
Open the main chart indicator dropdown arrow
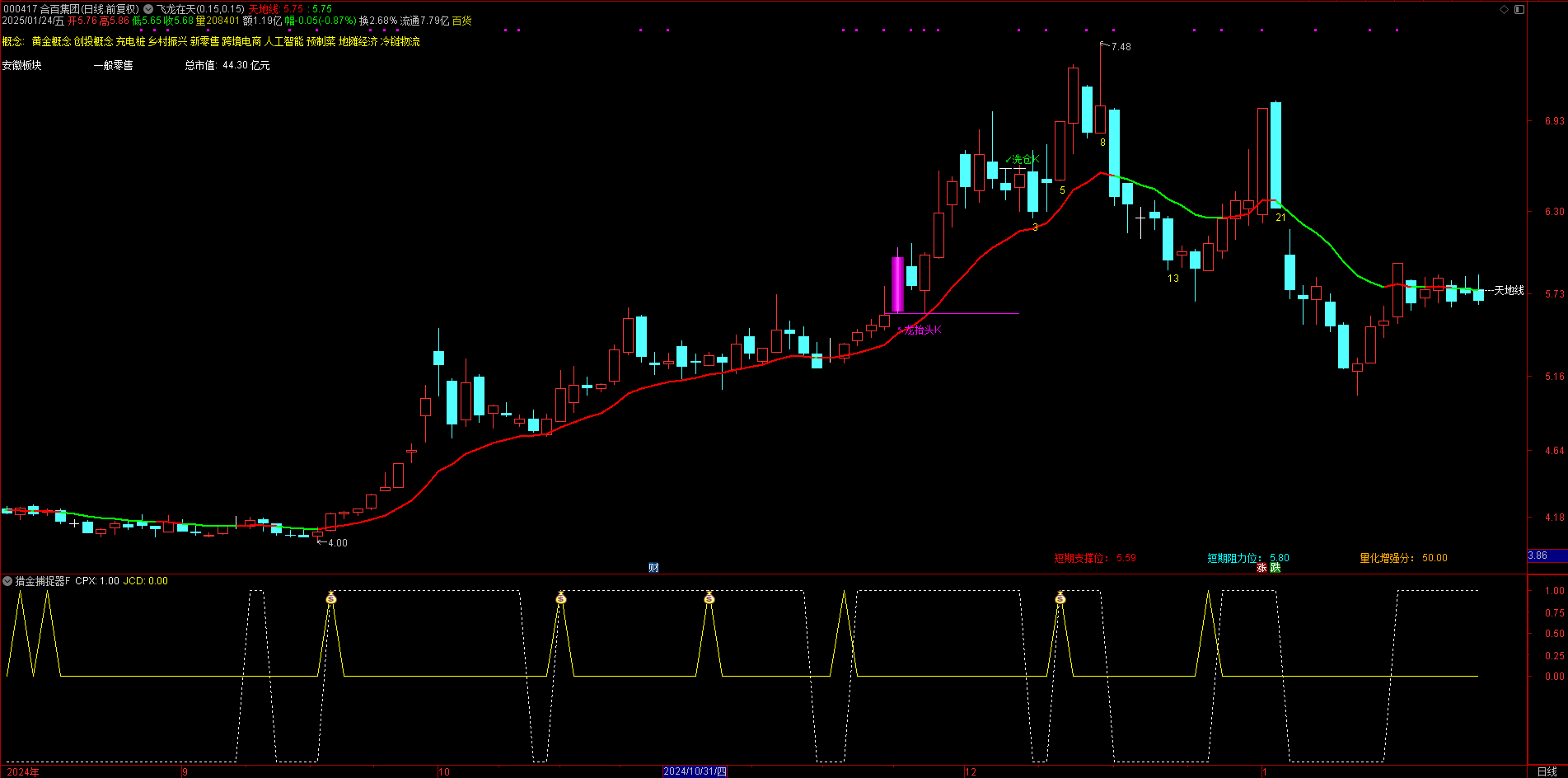click(x=148, y=9)
